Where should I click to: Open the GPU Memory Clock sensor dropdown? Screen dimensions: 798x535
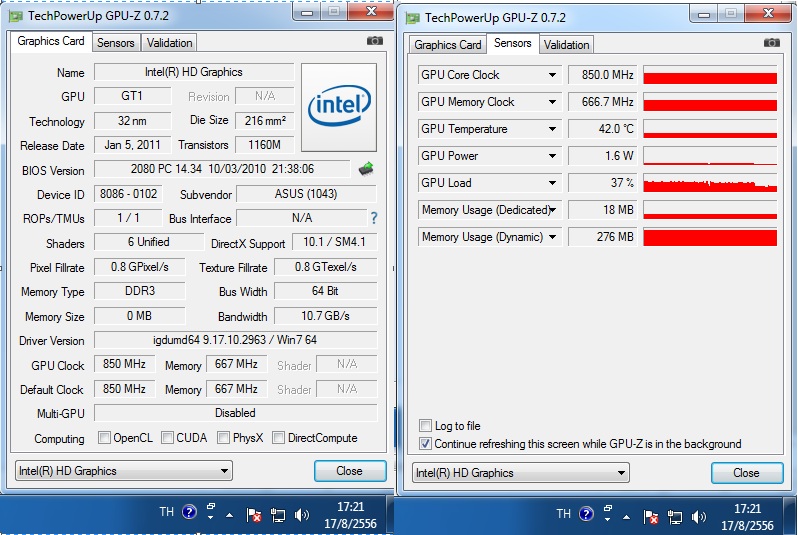click(x=552, y=102)
